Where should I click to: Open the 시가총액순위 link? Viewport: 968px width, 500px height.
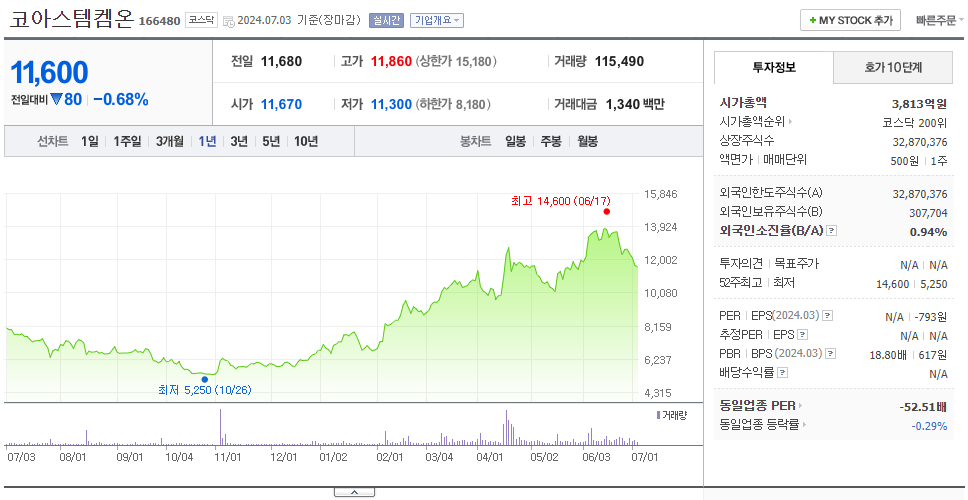[756, 122]
